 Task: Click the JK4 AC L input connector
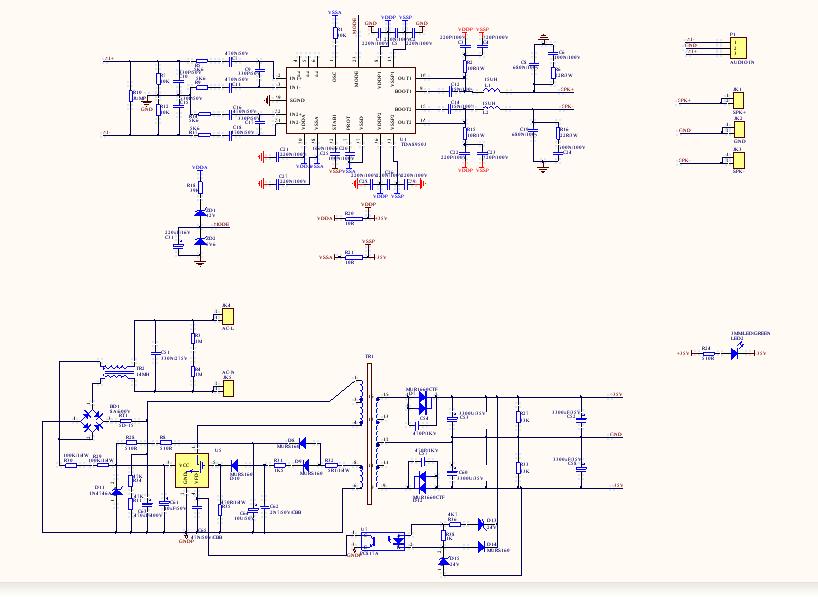click(228, 316)
